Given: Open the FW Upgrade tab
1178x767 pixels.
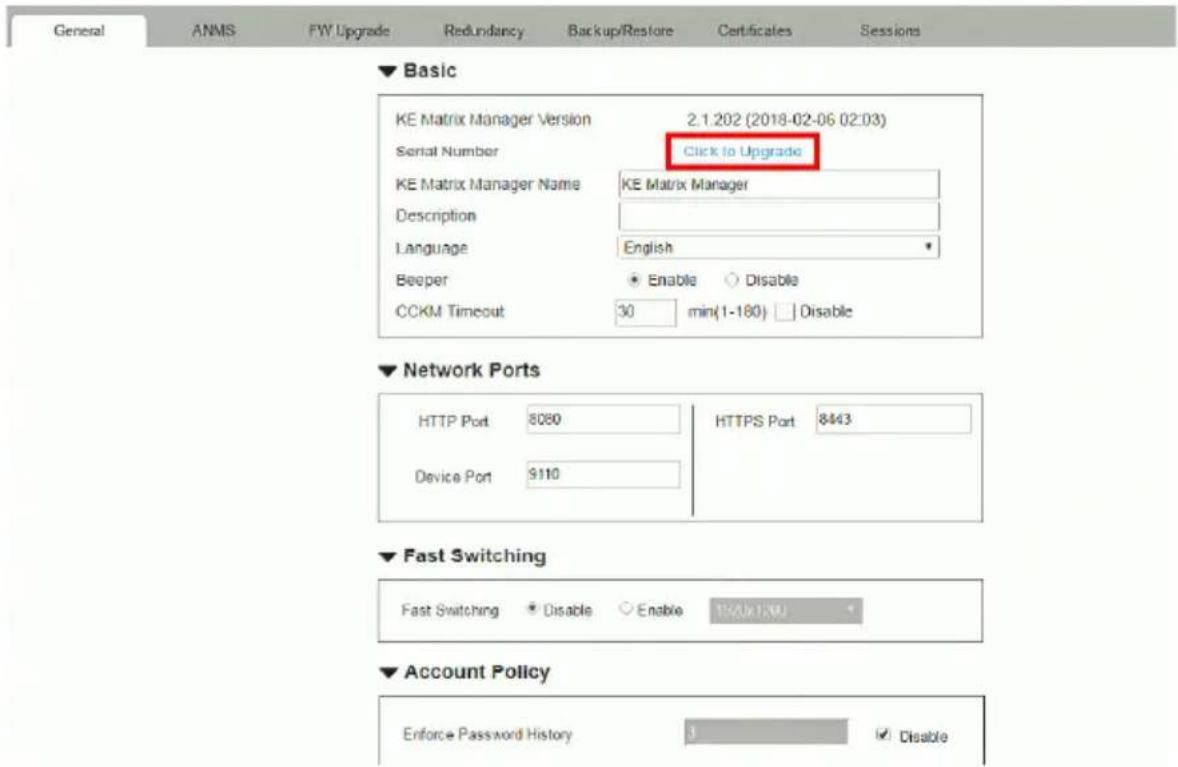Looking at the screenshot, I should [349, 31].
